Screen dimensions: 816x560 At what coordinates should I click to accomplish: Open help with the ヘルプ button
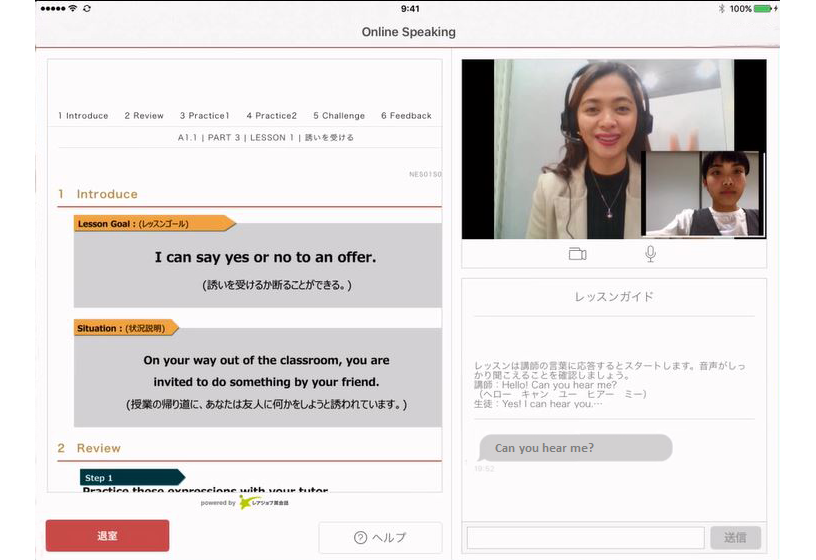(x=380, y=537)
